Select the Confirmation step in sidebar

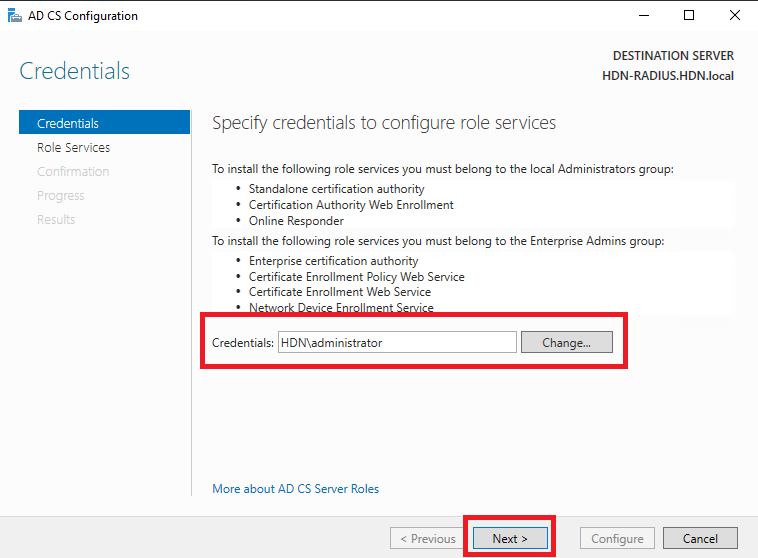[x=73, y=172]
